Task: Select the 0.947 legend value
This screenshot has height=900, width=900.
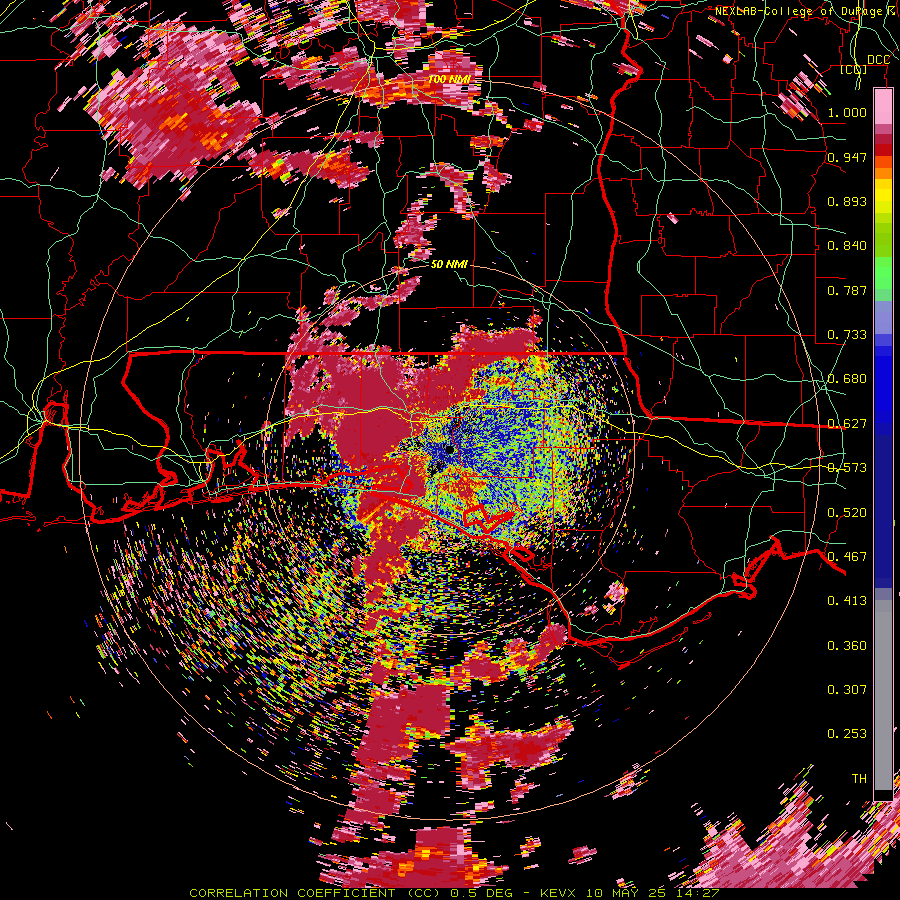Action: click(847, 157)
